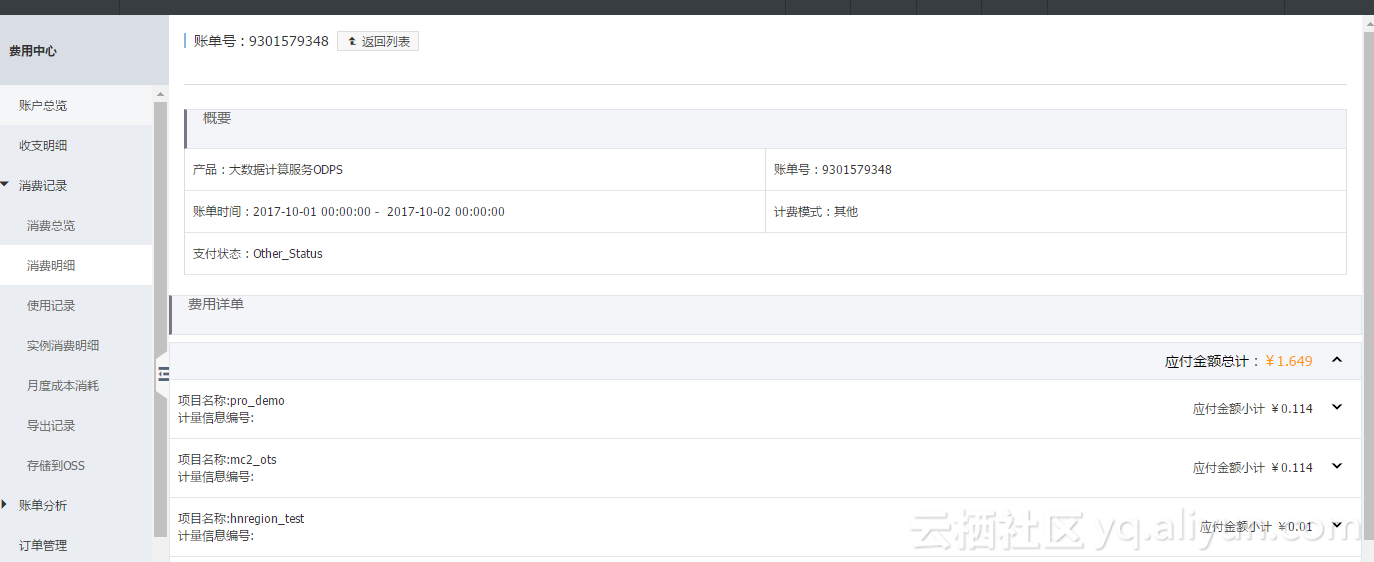Click 项目名称:mc2_ots text
This screenshot has height=562, width=1374.
(x=227, y=460)
